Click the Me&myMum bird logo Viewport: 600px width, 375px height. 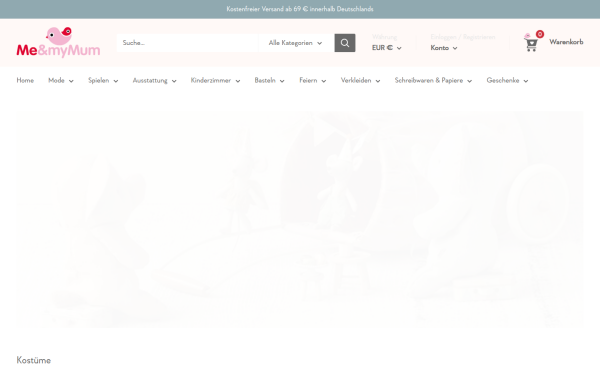[58, 42]
